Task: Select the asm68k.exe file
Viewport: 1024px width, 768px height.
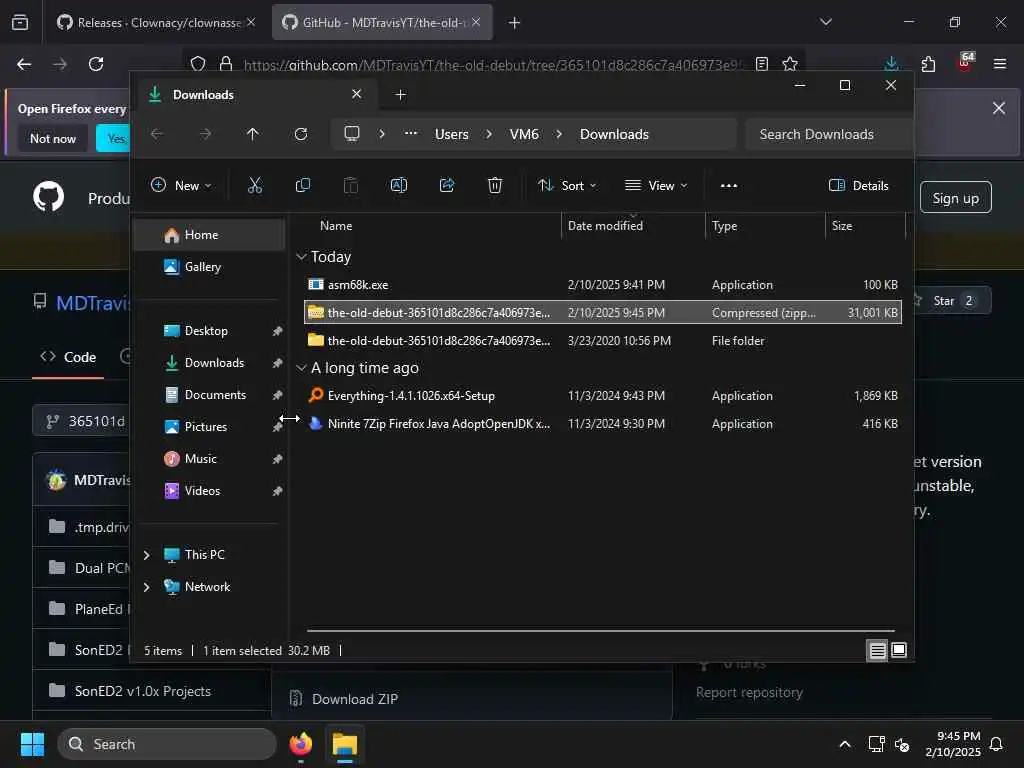Action: click(603, 285)
